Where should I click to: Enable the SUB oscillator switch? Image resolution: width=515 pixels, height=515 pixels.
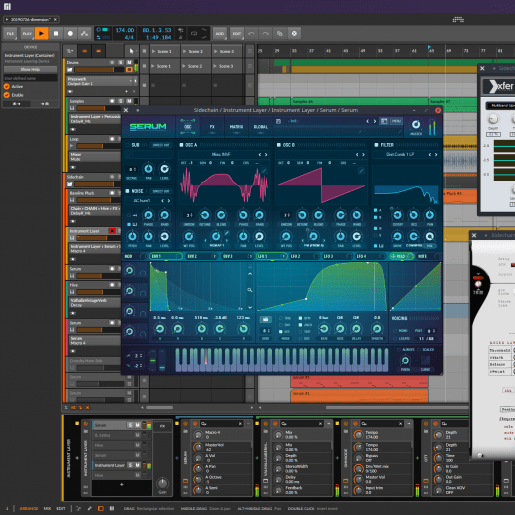127,145
